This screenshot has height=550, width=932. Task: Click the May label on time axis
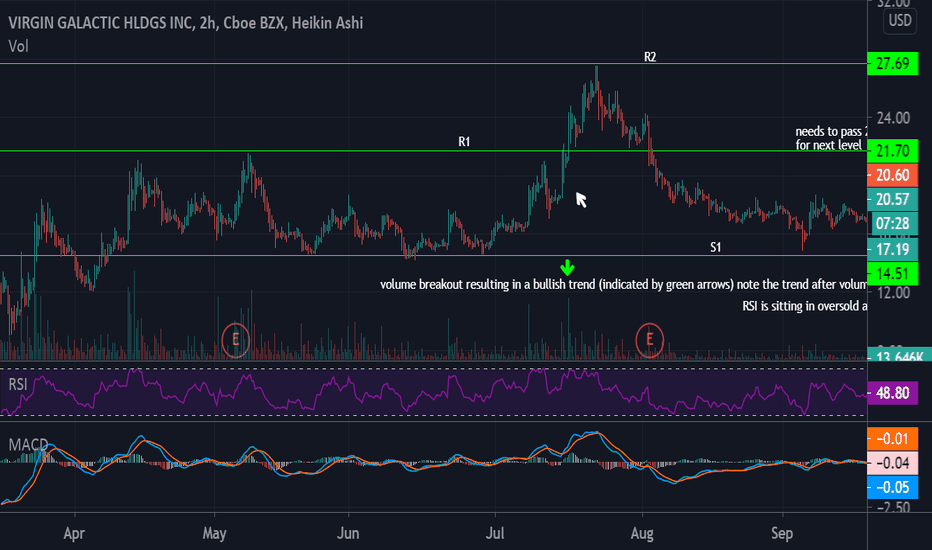(x=215, y=533)
